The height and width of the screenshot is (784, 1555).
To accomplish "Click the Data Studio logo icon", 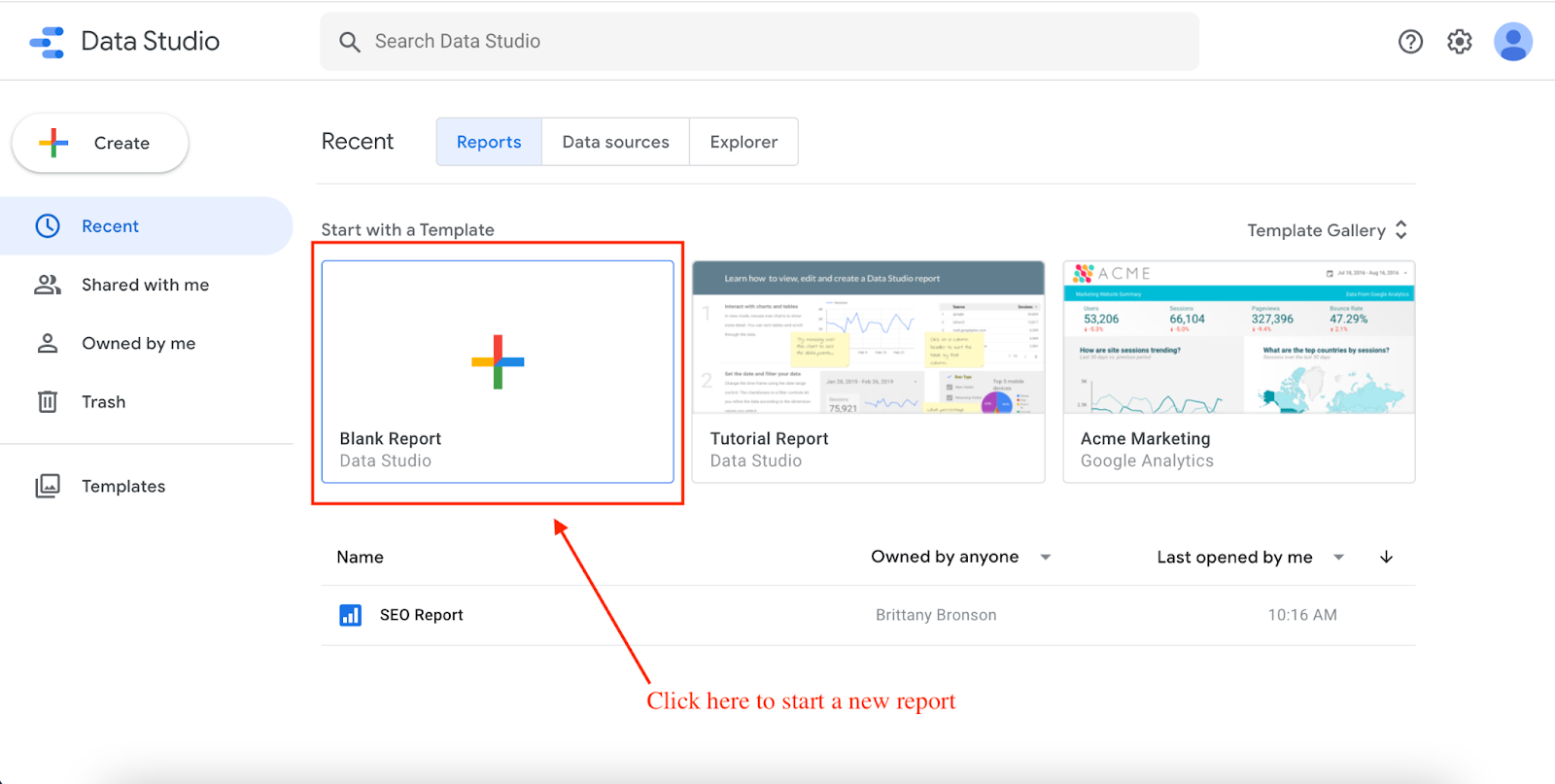I will 47,42.
